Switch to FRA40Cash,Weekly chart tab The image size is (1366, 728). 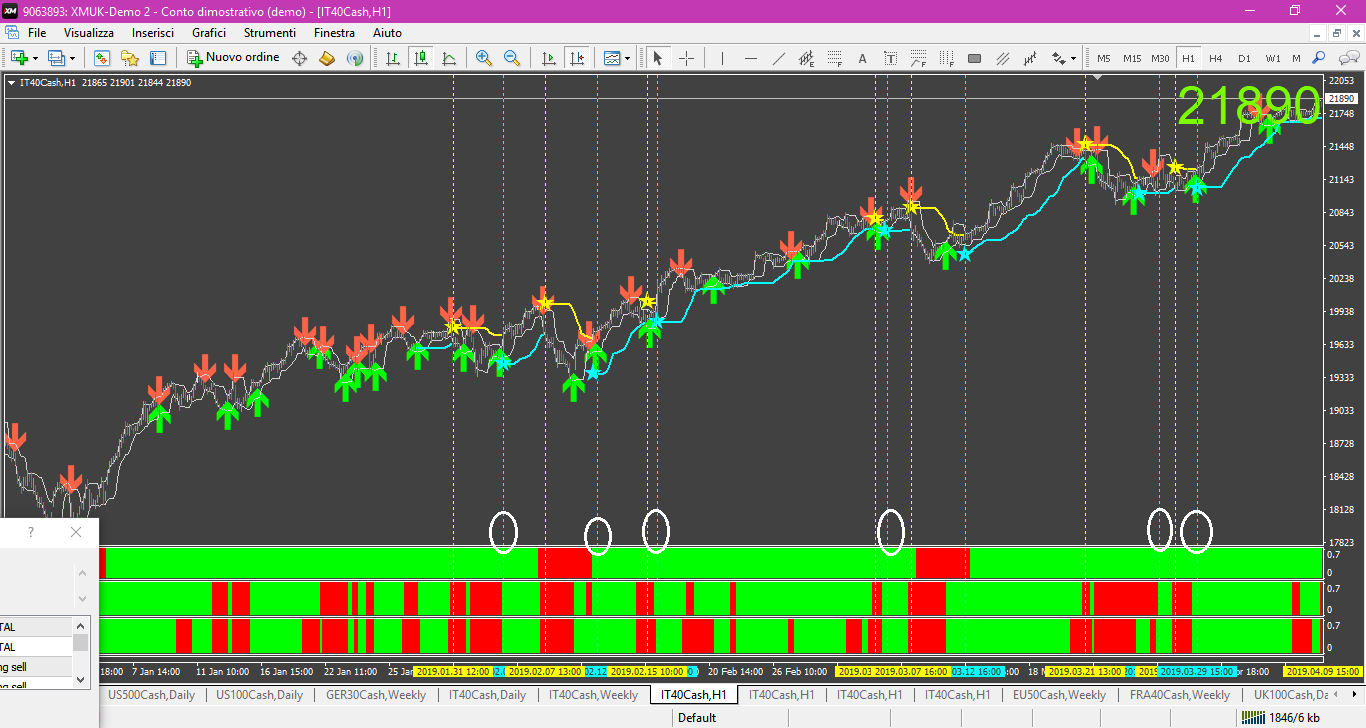pyautogui.click(x=1180, y=695)
